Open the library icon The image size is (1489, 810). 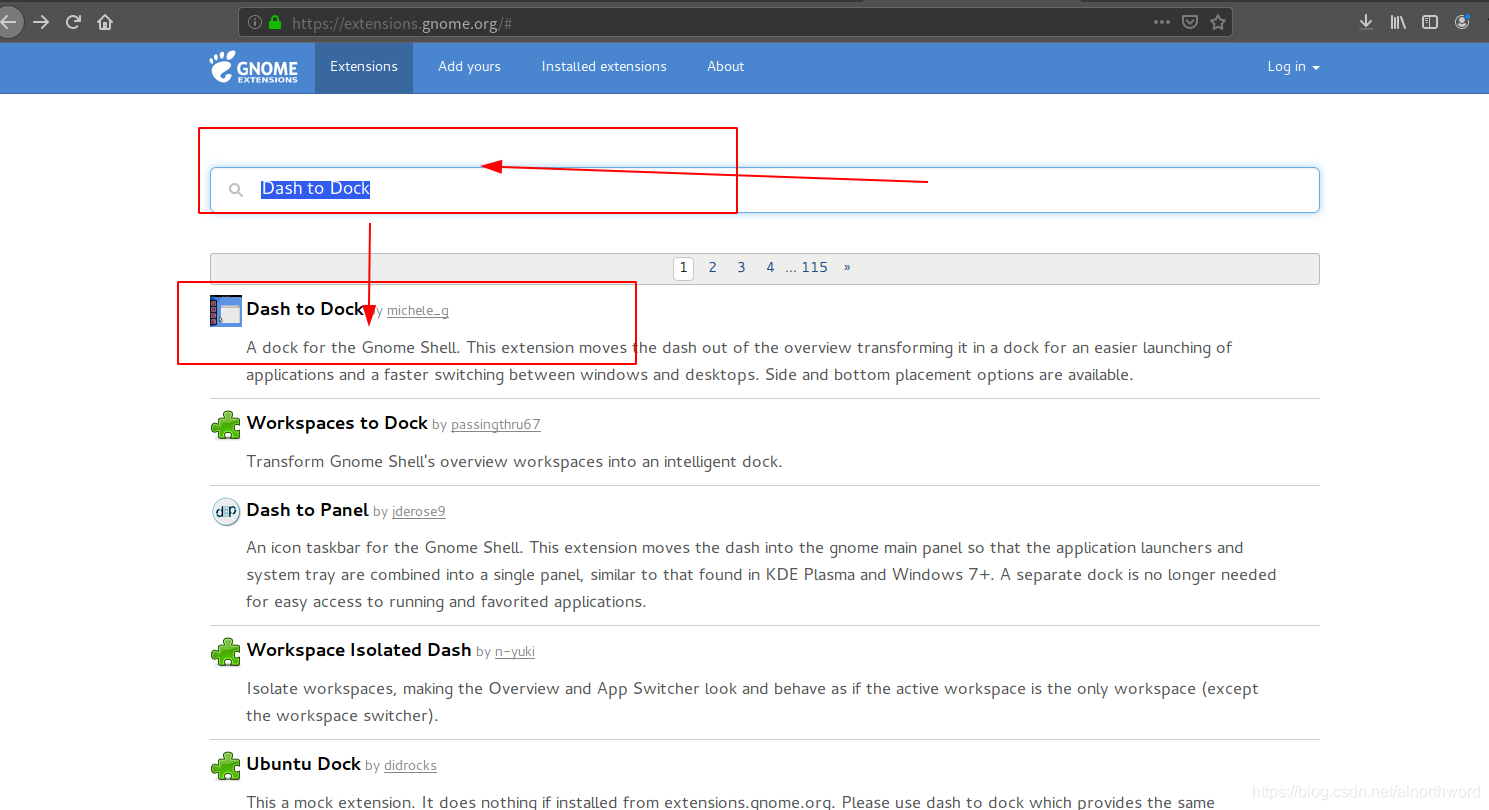[x=1398, y=22]
